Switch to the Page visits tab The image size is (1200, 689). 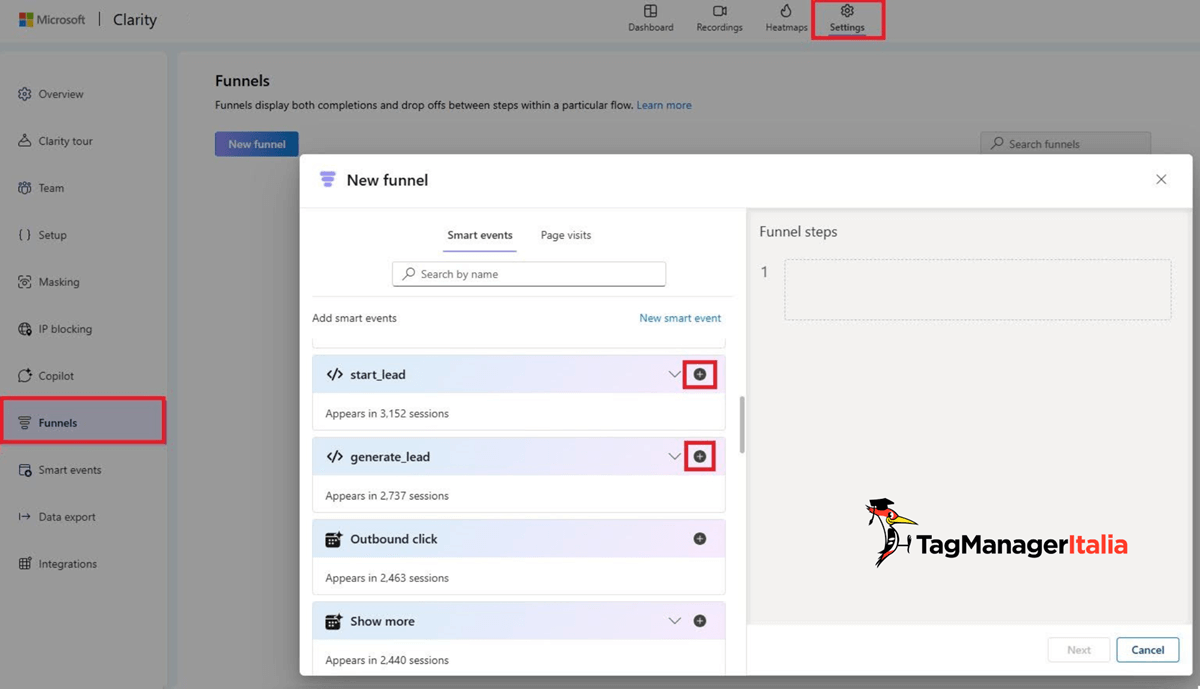tap(566, 235)
